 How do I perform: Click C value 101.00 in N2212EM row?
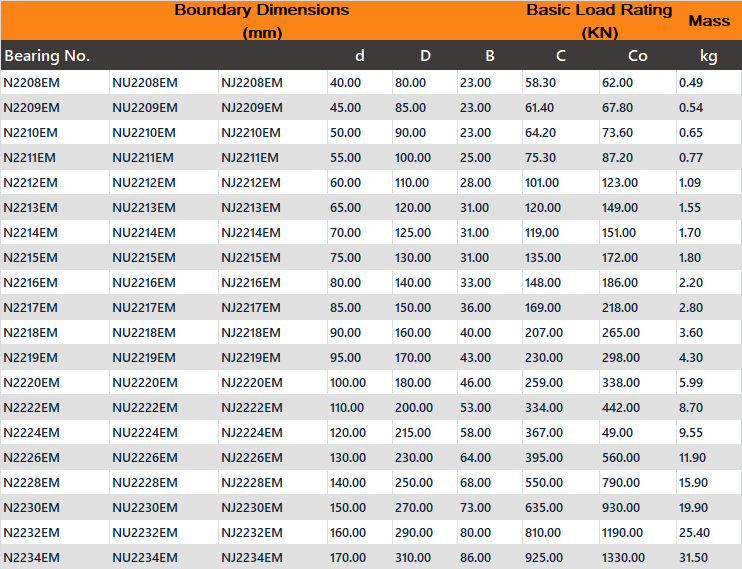point(542,183)
